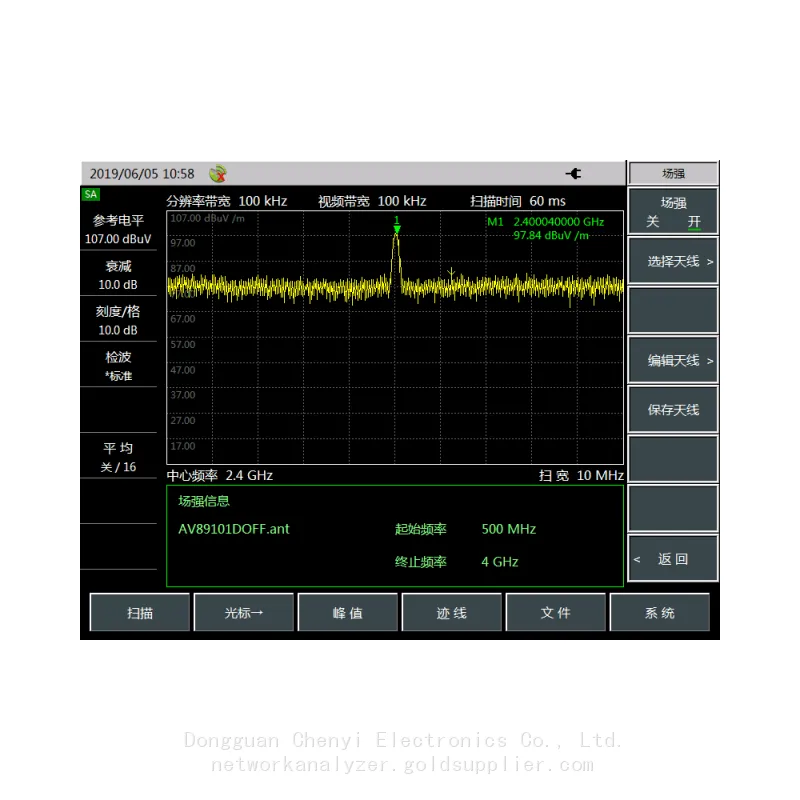
Task: Open the 选择天线 antenna submenu
Action: click(673, 261)
